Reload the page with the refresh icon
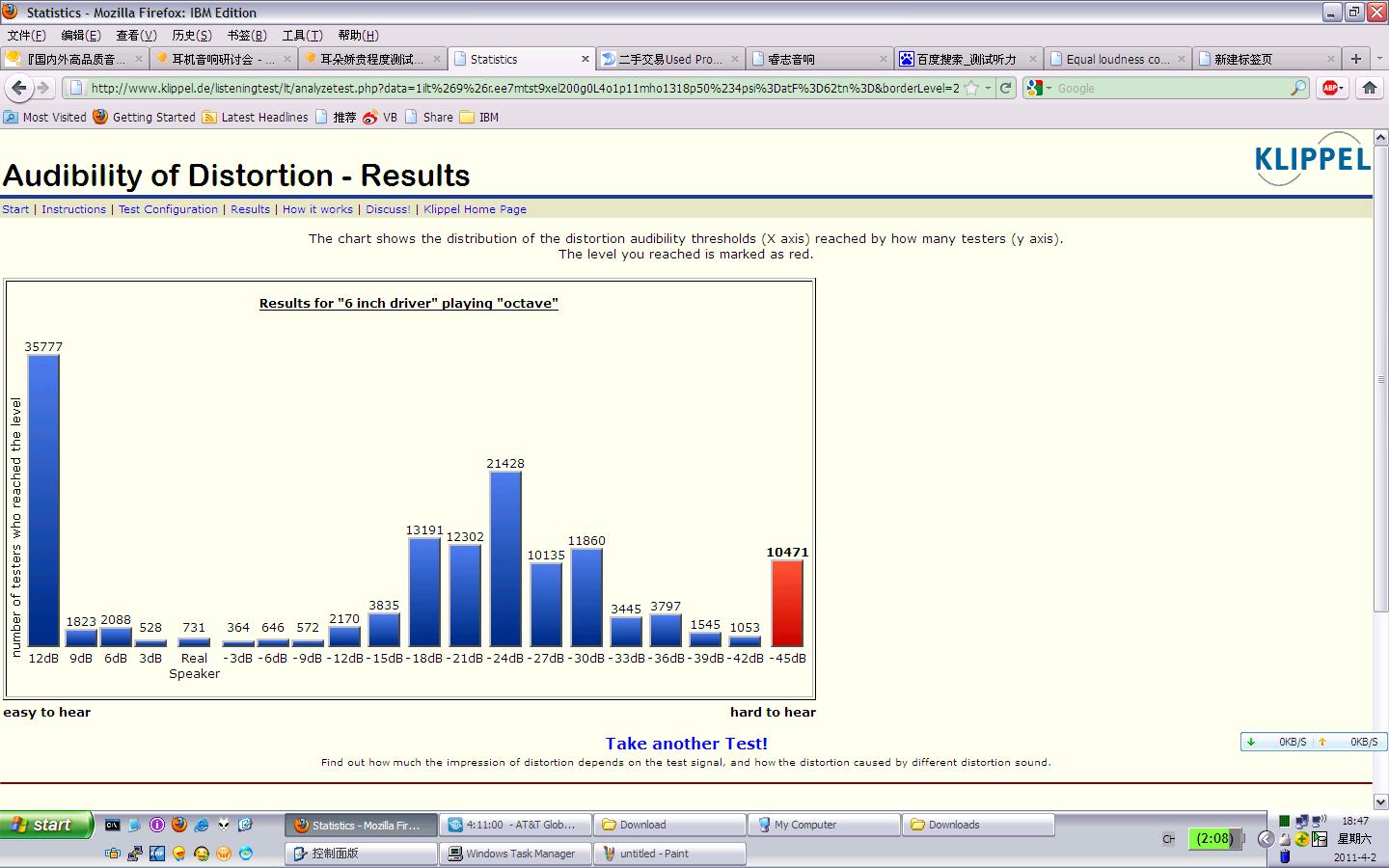The width and height of the screenshot is (1389, 868). click(1006, 88)
